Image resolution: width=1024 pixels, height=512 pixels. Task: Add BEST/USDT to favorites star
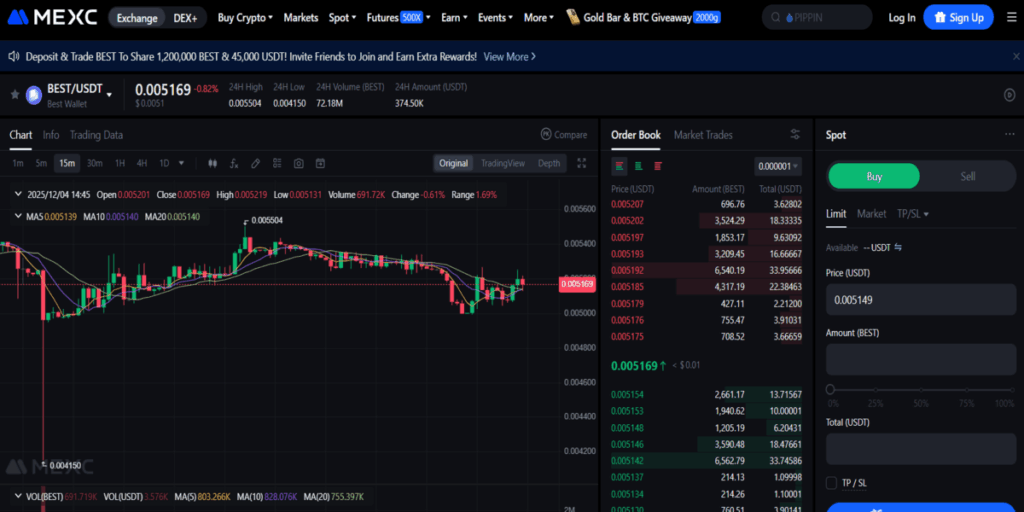[x=14, y=95]
